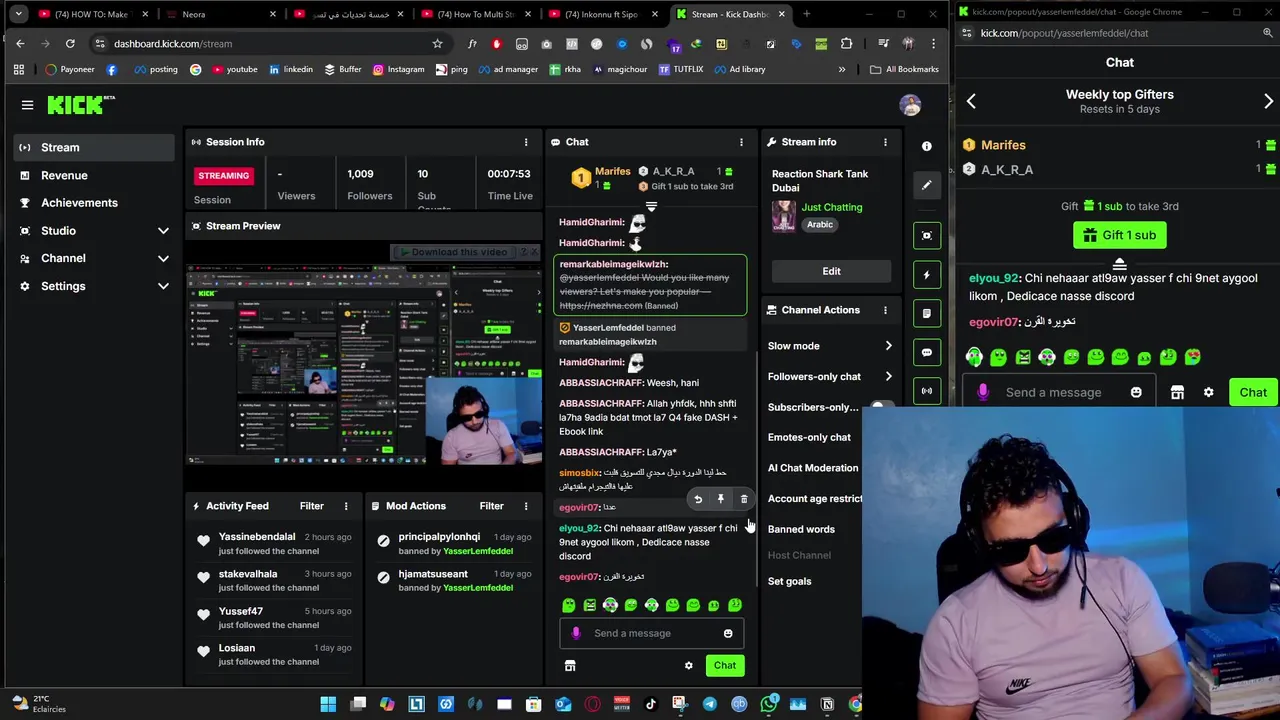Open Mod Actions options menu

[526, 506]
